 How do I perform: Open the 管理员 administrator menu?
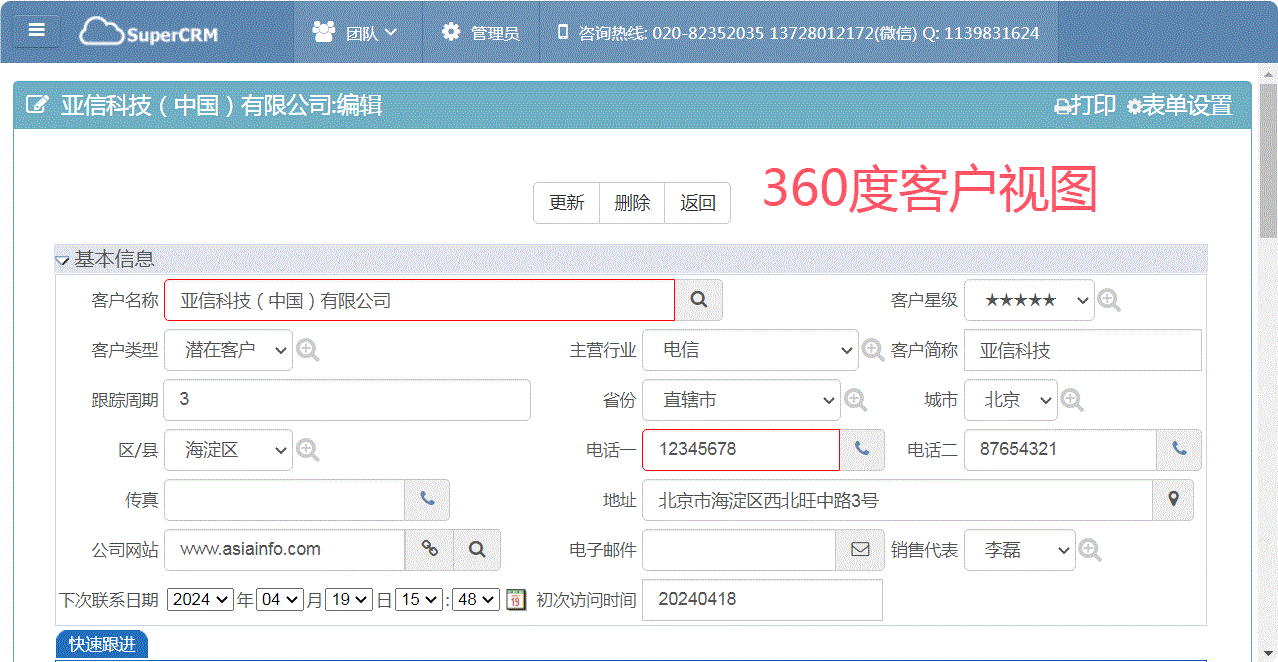pos(480,32)
